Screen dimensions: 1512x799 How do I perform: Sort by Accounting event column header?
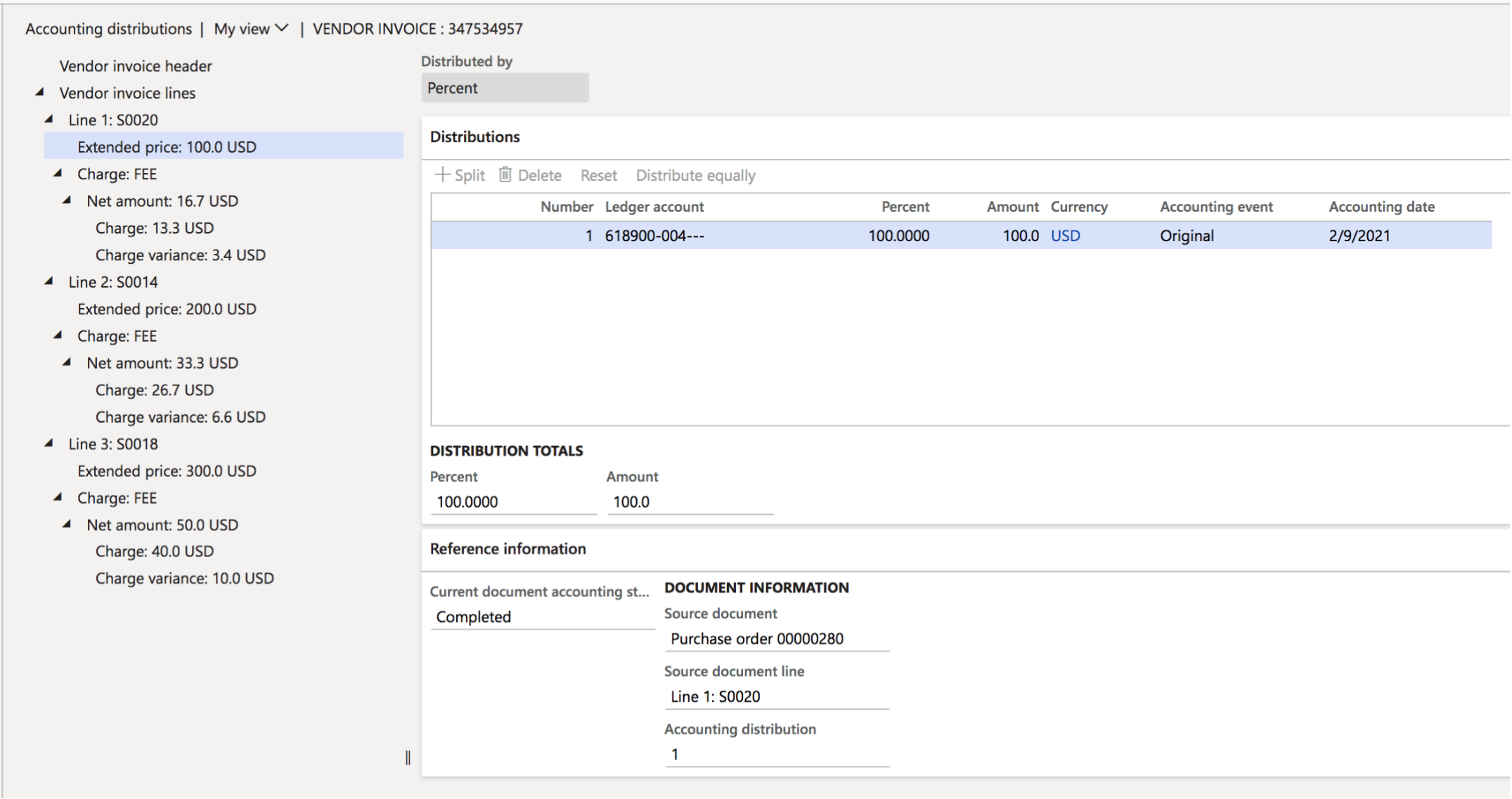1216,207
